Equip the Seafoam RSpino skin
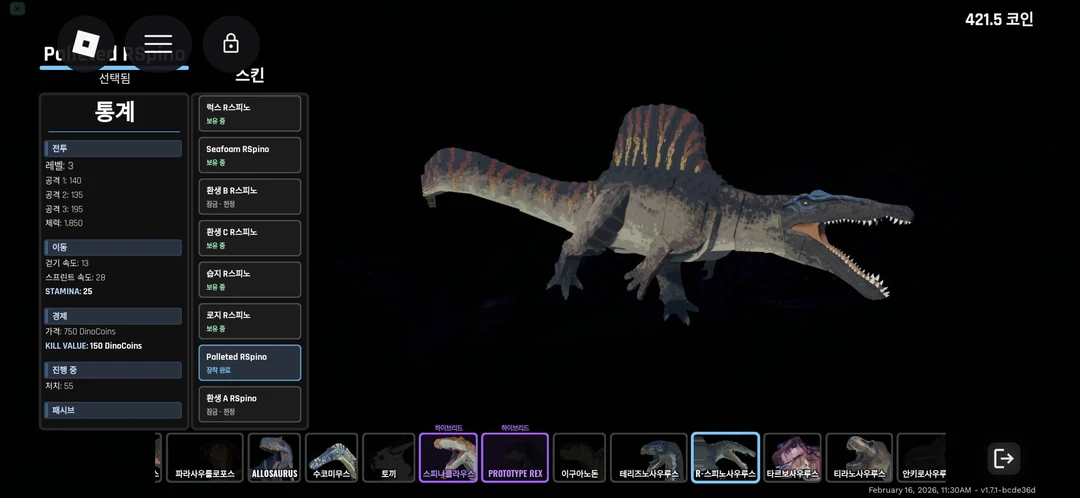 (x=250, y=155)
